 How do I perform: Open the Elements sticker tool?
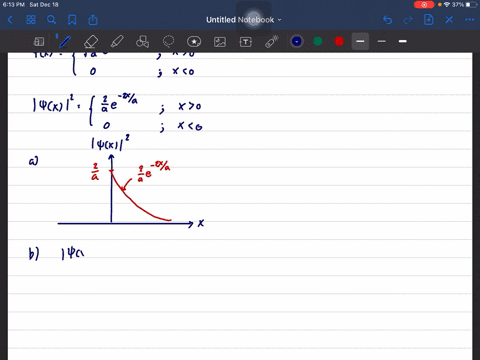[x=194, y=42]
